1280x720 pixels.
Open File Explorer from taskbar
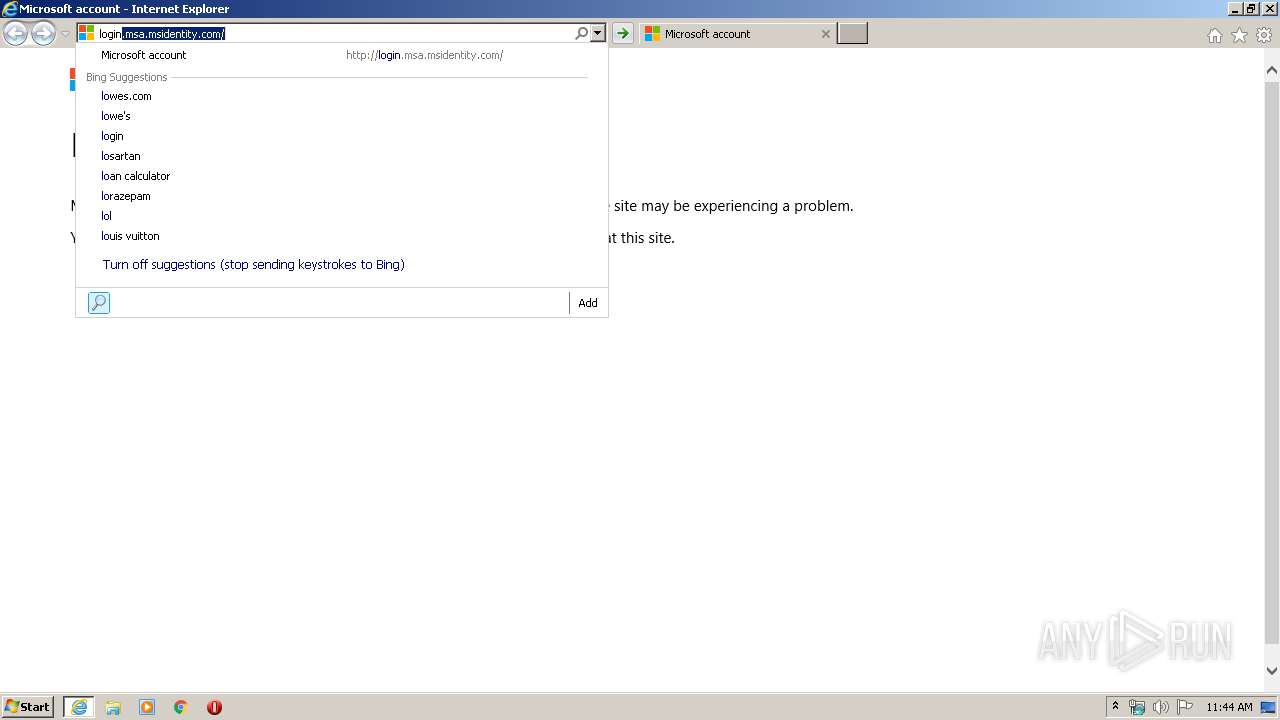[x=113, y=707]
